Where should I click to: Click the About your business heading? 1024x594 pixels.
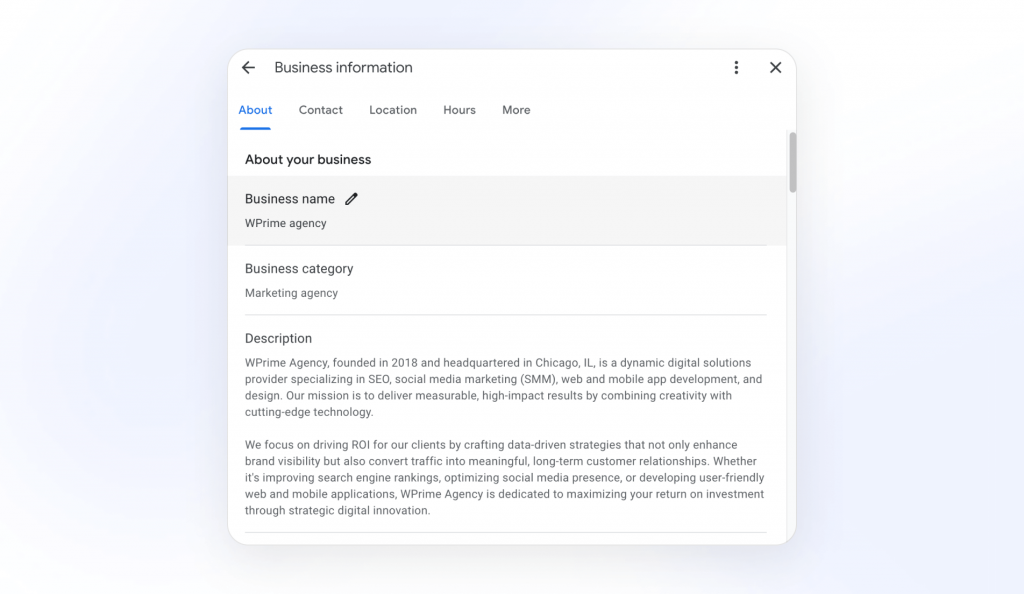308,160
